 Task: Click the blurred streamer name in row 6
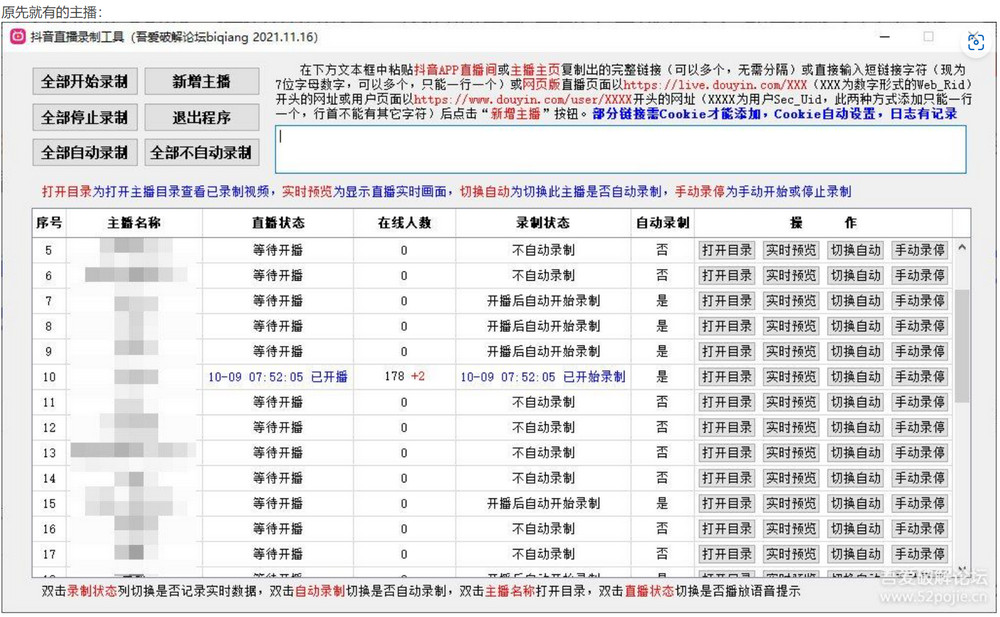tap(135, 276)
